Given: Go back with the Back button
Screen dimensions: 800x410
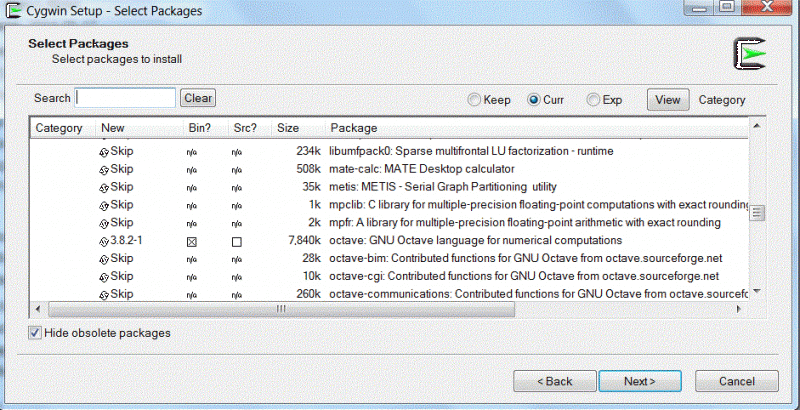Looking at the screenshot, I should 555,381.
